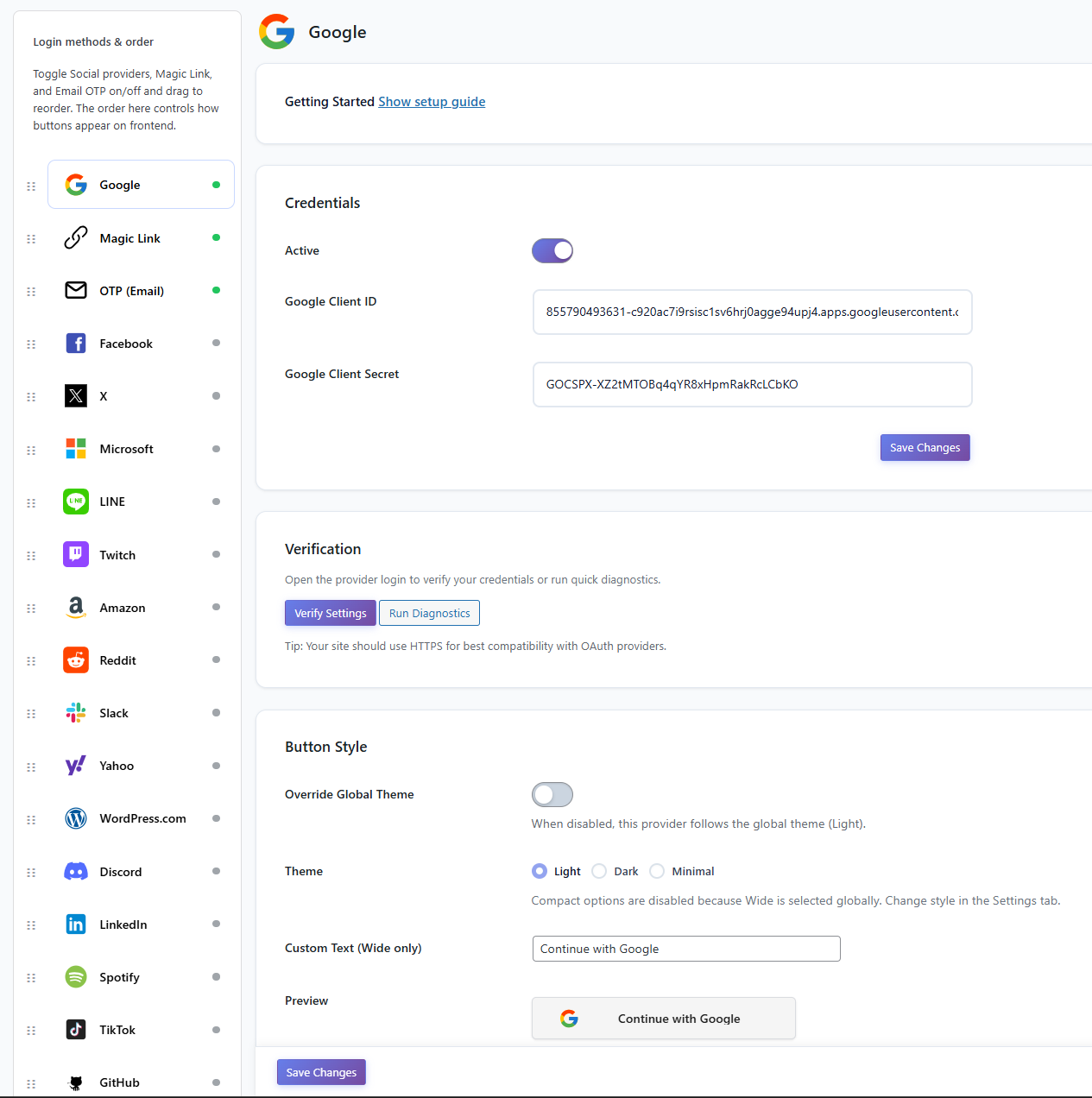Open the Slack row label
The height and width of the screenshot is (1098, 1092).
click(x=114, y=713)
